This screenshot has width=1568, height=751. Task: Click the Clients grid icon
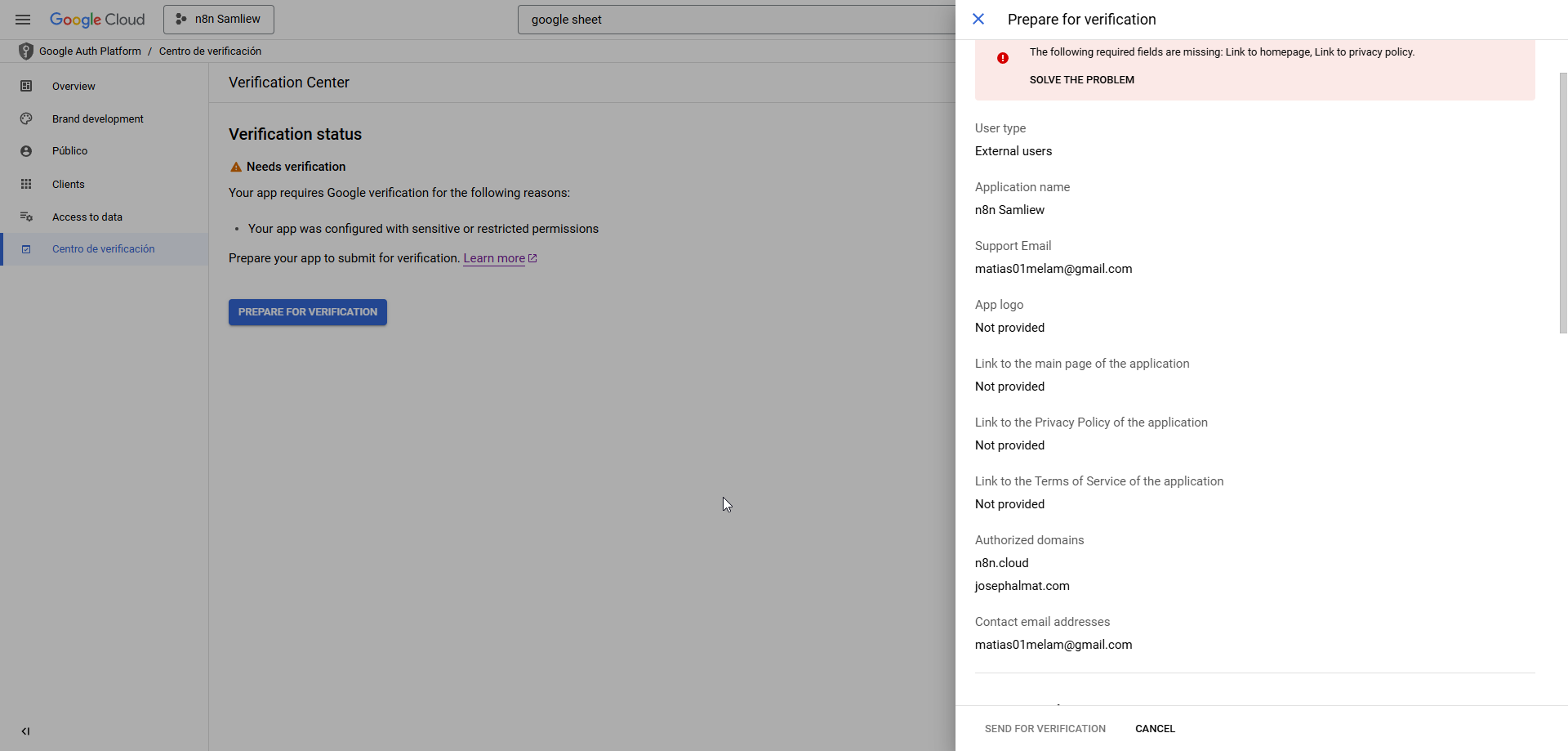(26, 184)
